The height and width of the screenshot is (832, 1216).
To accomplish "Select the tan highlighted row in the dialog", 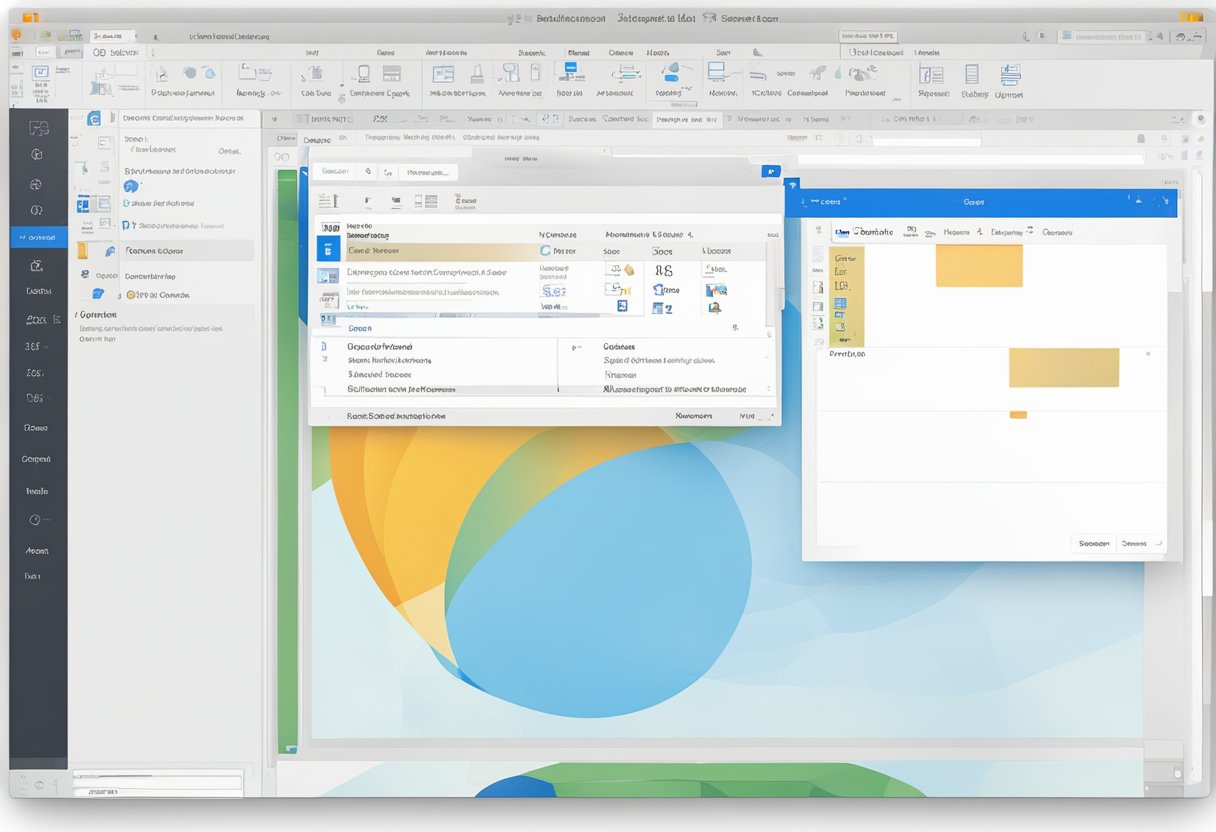I will click(x=440, y=251).
